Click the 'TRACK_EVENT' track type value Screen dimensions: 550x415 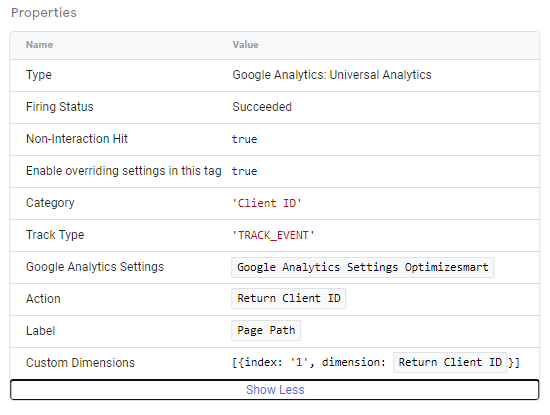pyautogui.click(x=273, y=235)
